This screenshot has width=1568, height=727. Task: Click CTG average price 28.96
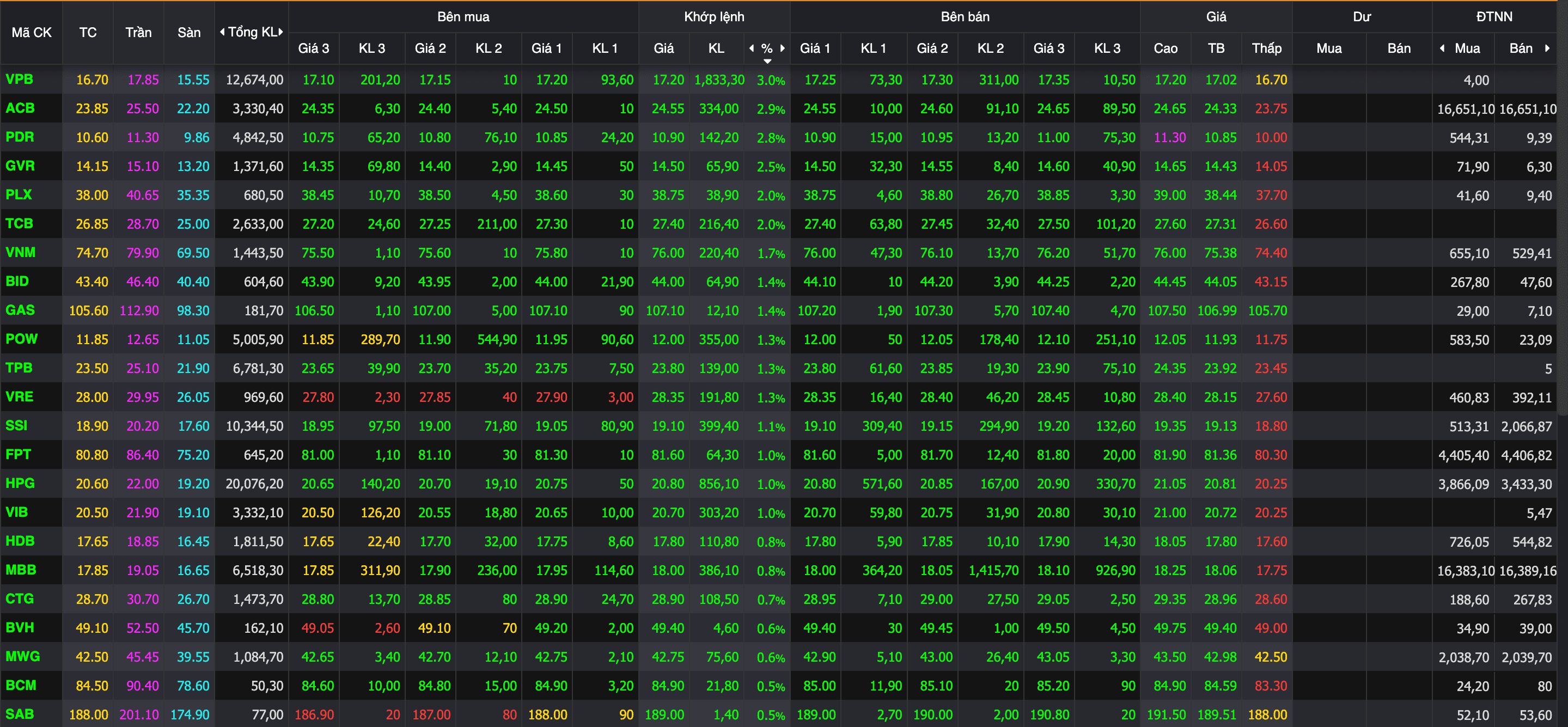pos(1221,599)
